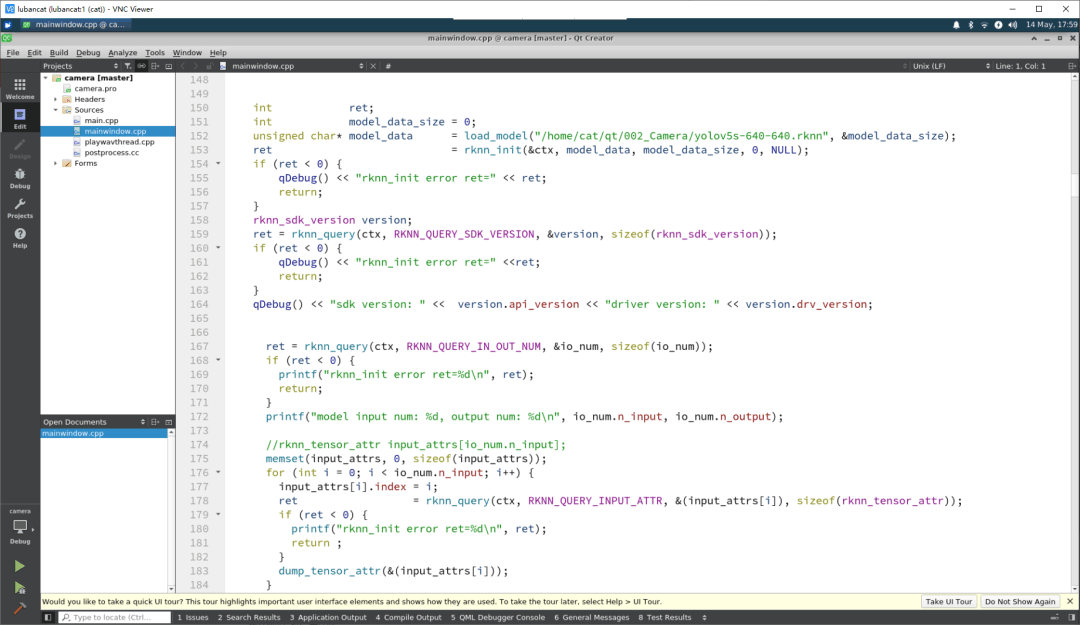Screen dimensions: 1080x625
Task: Open Bluetooth settings from system tray
Action: pyautogui.click(x=970, y=25)
